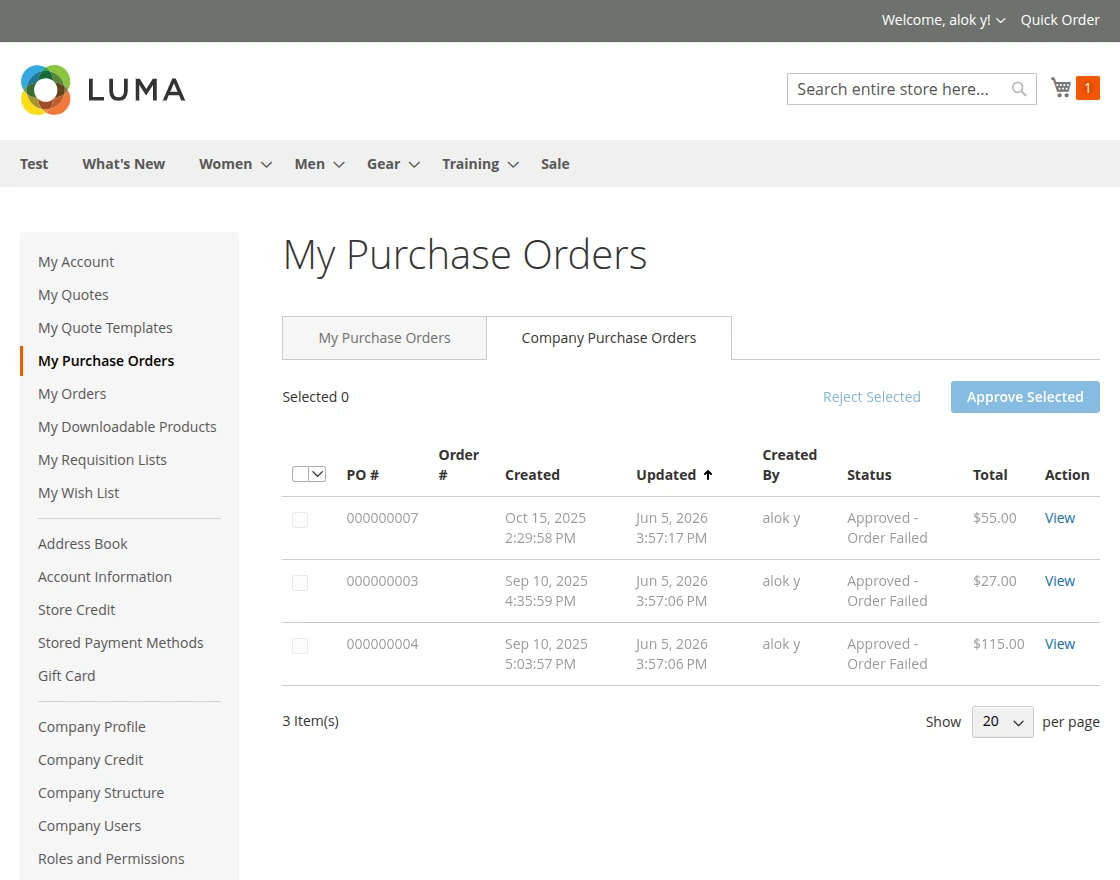Viewport: 1120px width, 880px height.
Task: Open the Show 20 per page dropdown
Action: click(x=1002, y=722)
